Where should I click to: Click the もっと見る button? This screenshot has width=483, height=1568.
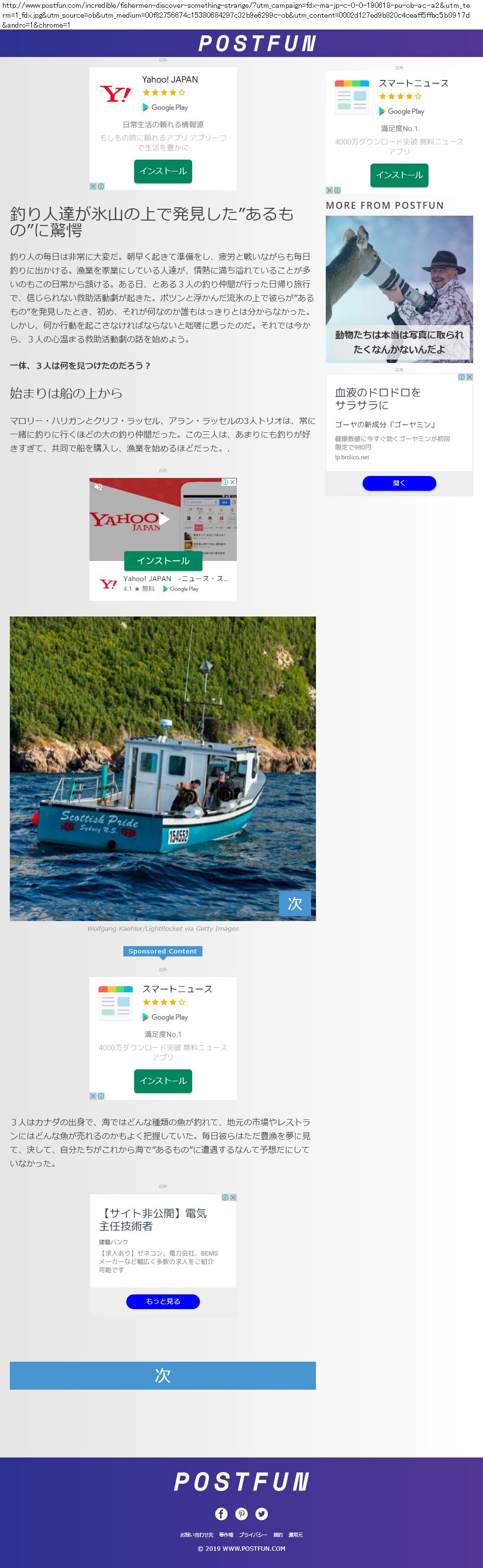(x=163, y=1301)
